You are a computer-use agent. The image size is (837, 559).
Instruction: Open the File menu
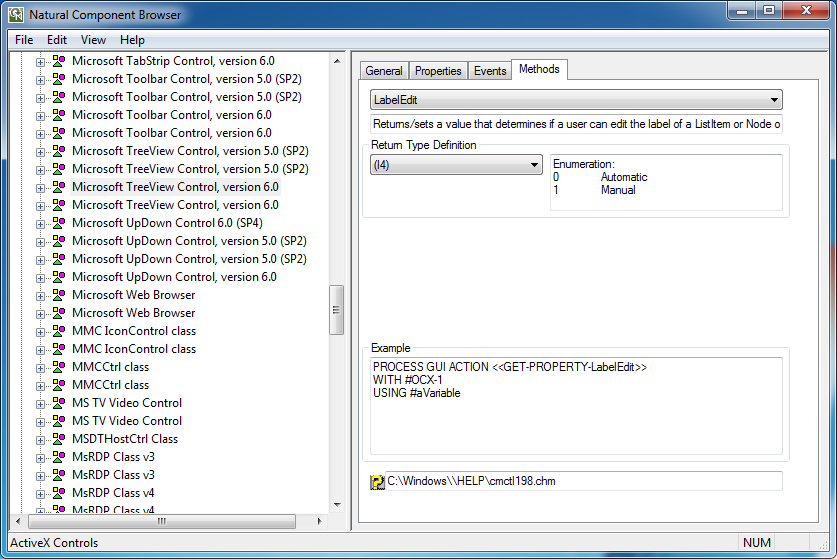pos(24,40)
